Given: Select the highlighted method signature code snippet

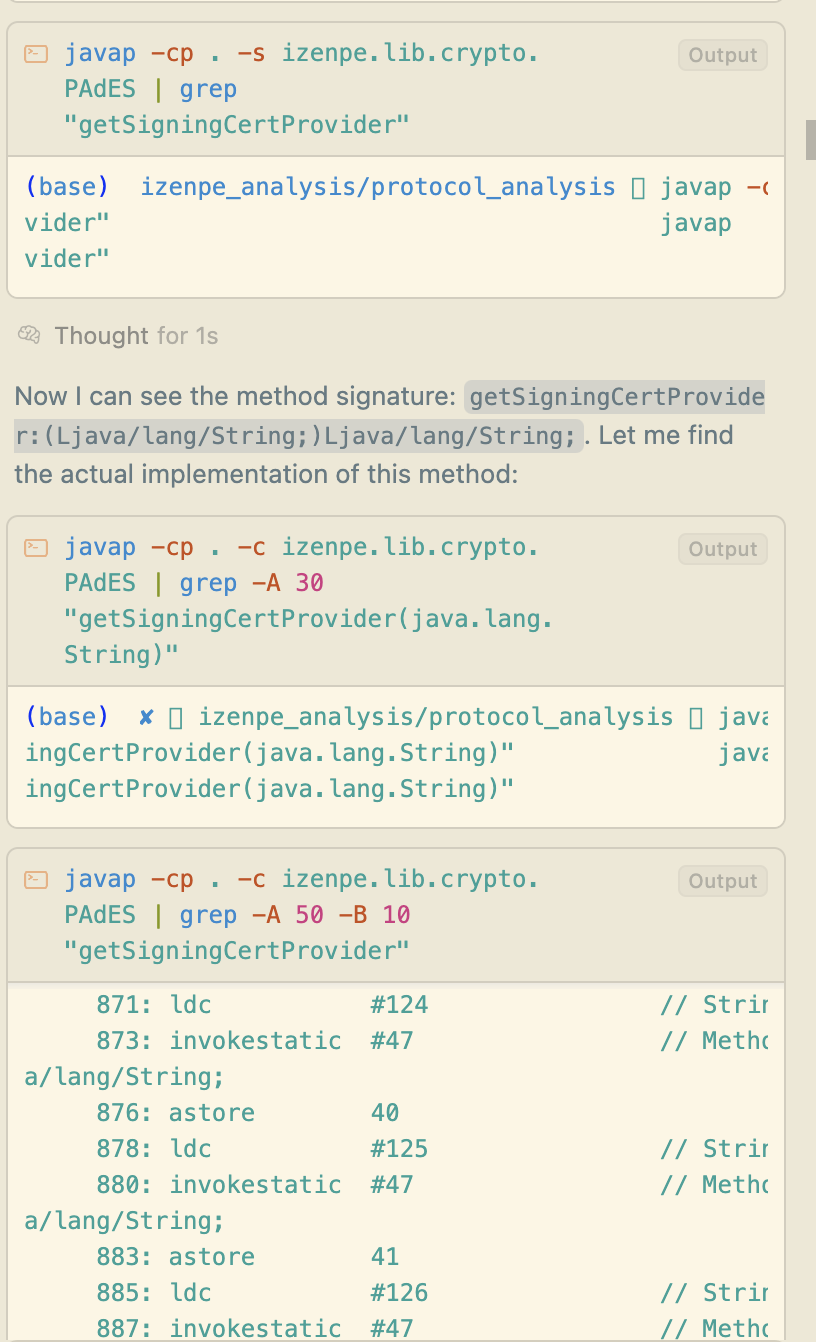Looking at the screenshot, I should point(615,396).
